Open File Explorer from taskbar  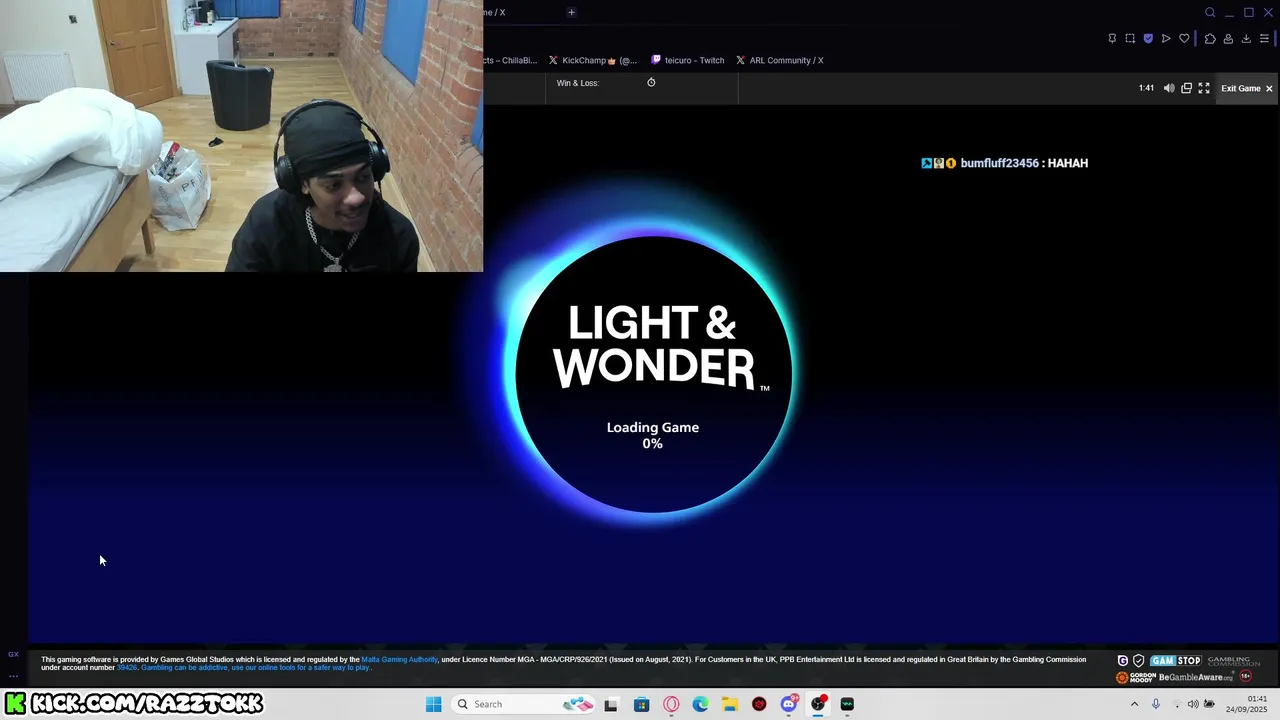729,704
